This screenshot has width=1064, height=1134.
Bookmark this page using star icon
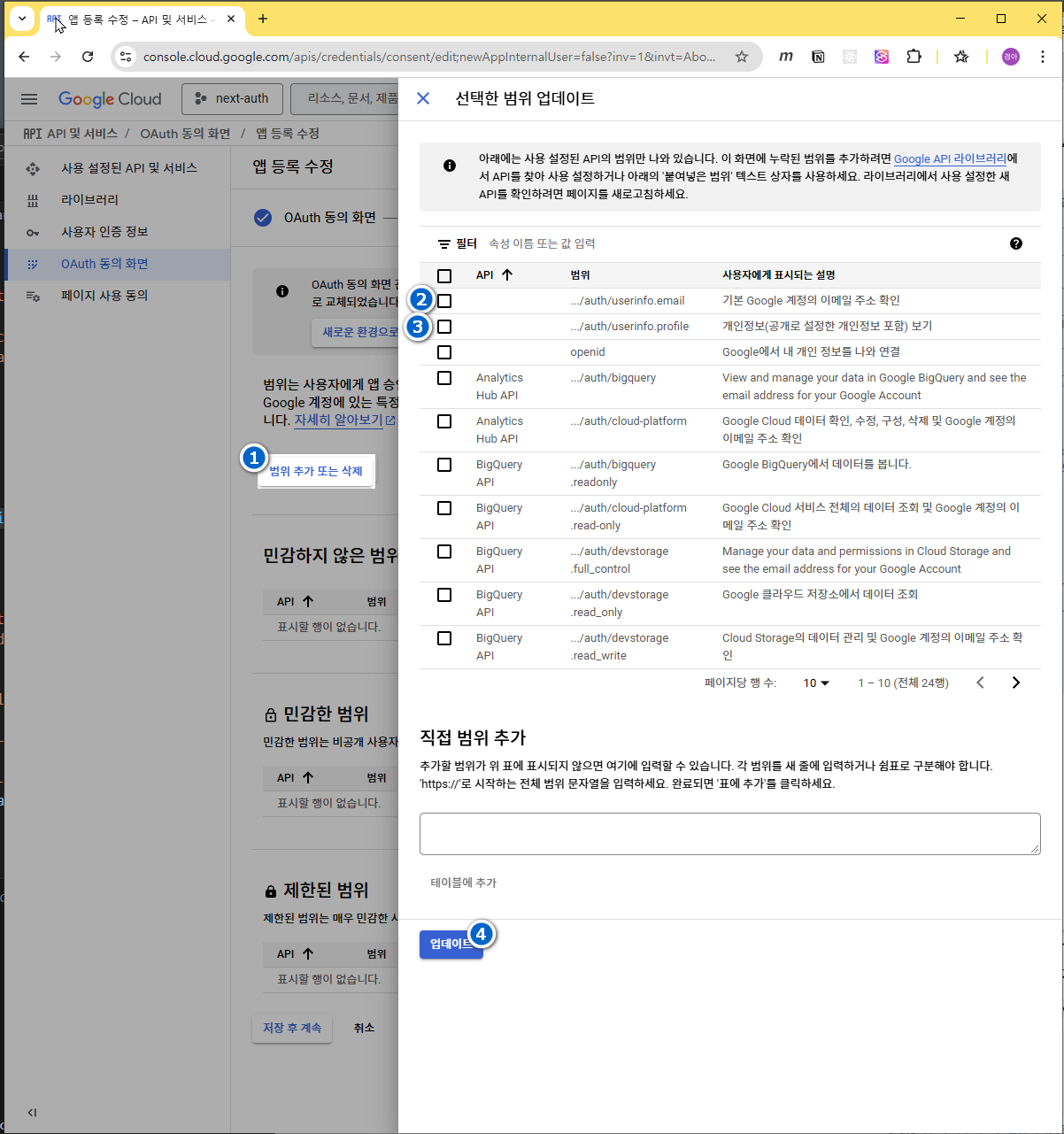tap(741, 57)
